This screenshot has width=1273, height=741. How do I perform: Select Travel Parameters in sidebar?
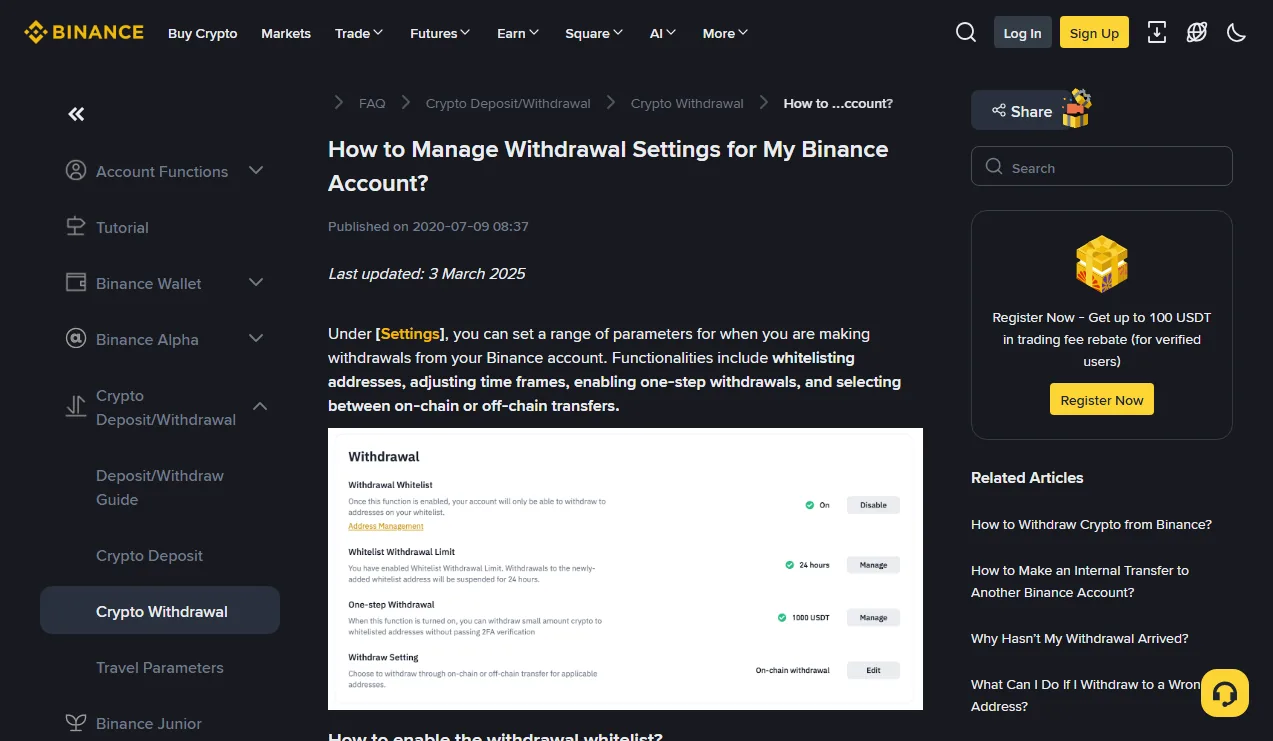click(x=159, y=667)
